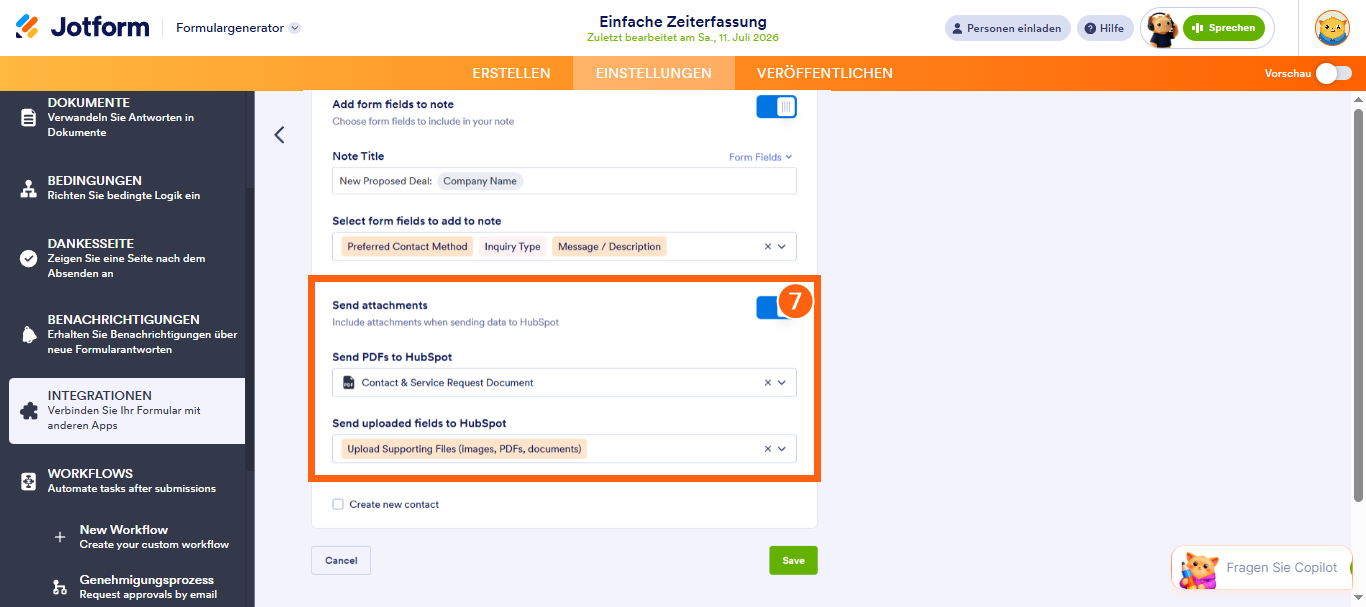Expand the note form fields dropdown arrow
The height and width of the screenshot is (607, 1366).
coord(782,247)
